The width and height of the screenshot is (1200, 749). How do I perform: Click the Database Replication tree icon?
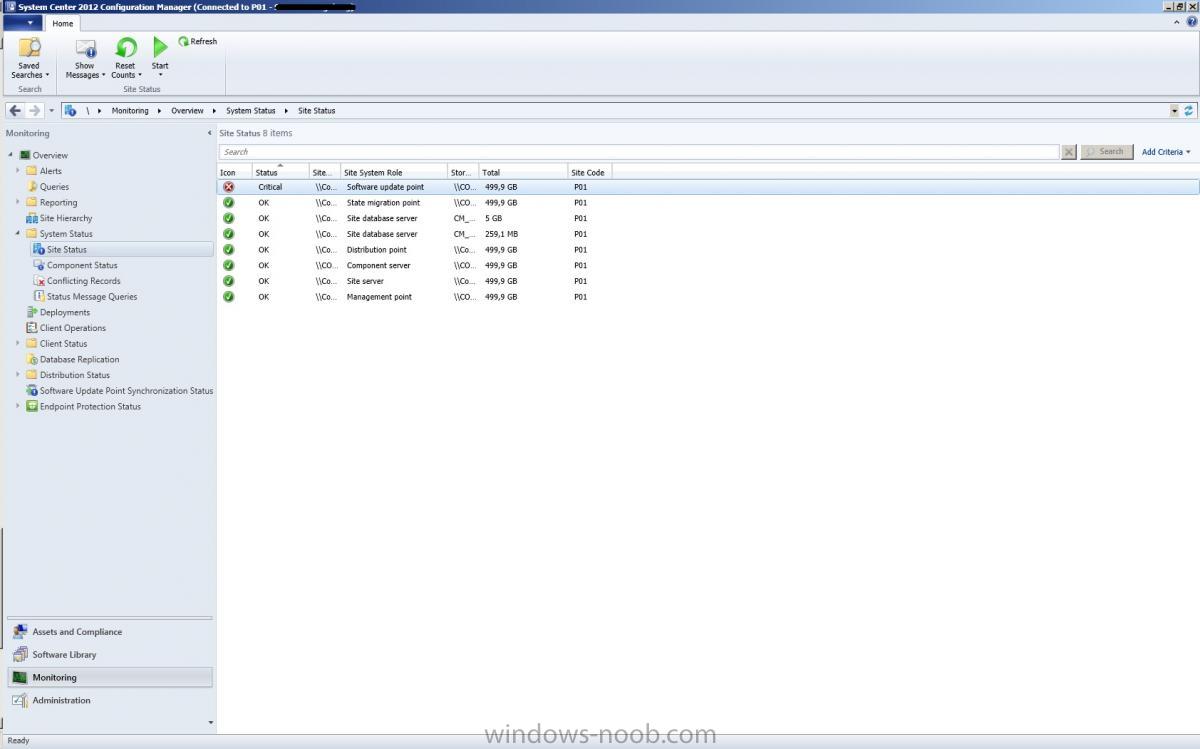[32, 359]
